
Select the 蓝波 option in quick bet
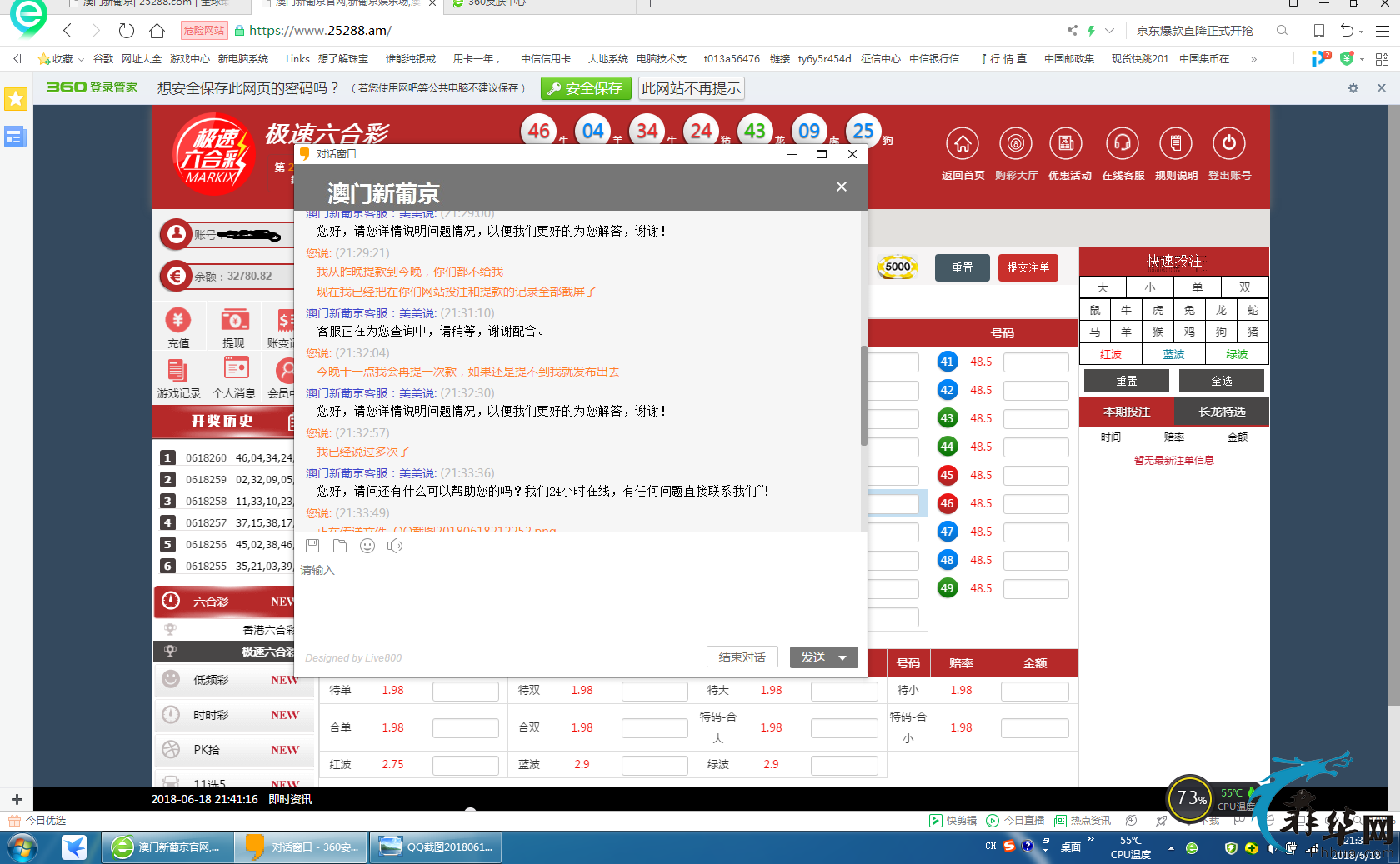1174,354
